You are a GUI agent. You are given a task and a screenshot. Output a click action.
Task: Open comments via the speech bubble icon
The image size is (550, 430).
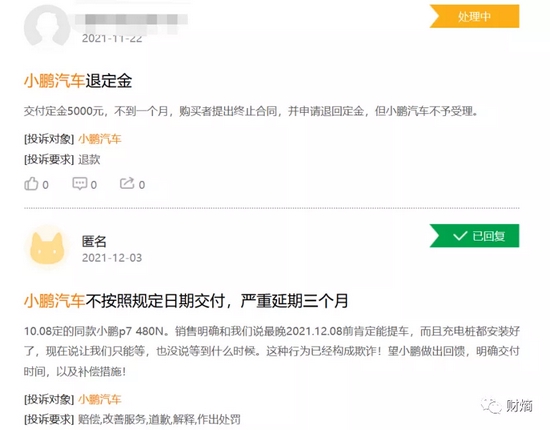tap(79, 183)
